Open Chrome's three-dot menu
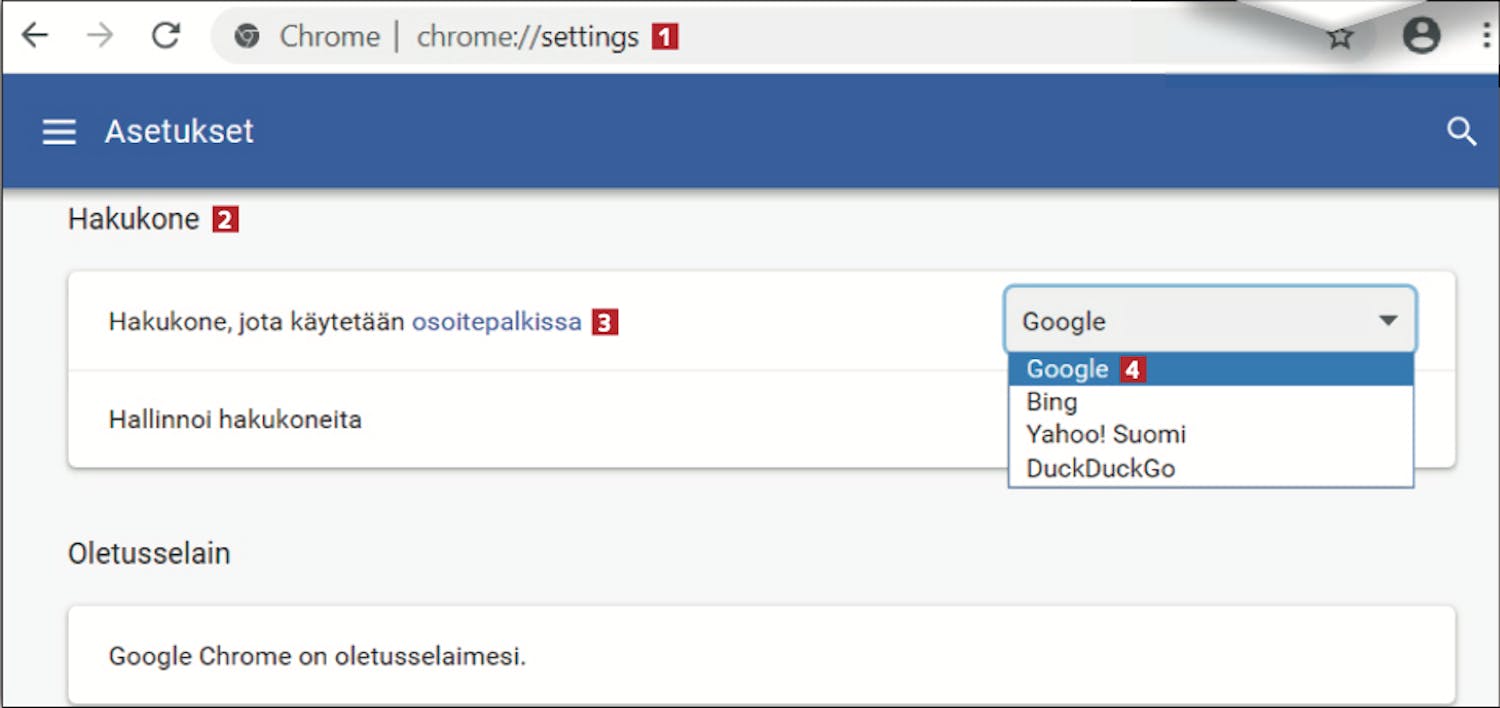 1487,36
